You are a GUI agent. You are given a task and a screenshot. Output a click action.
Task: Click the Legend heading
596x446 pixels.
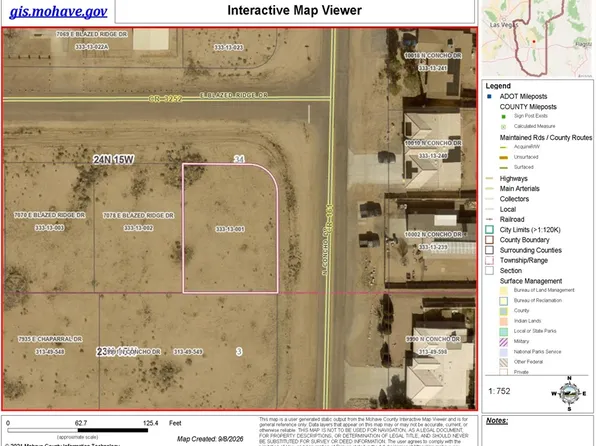pyautogui.click(x=498, y=86)
